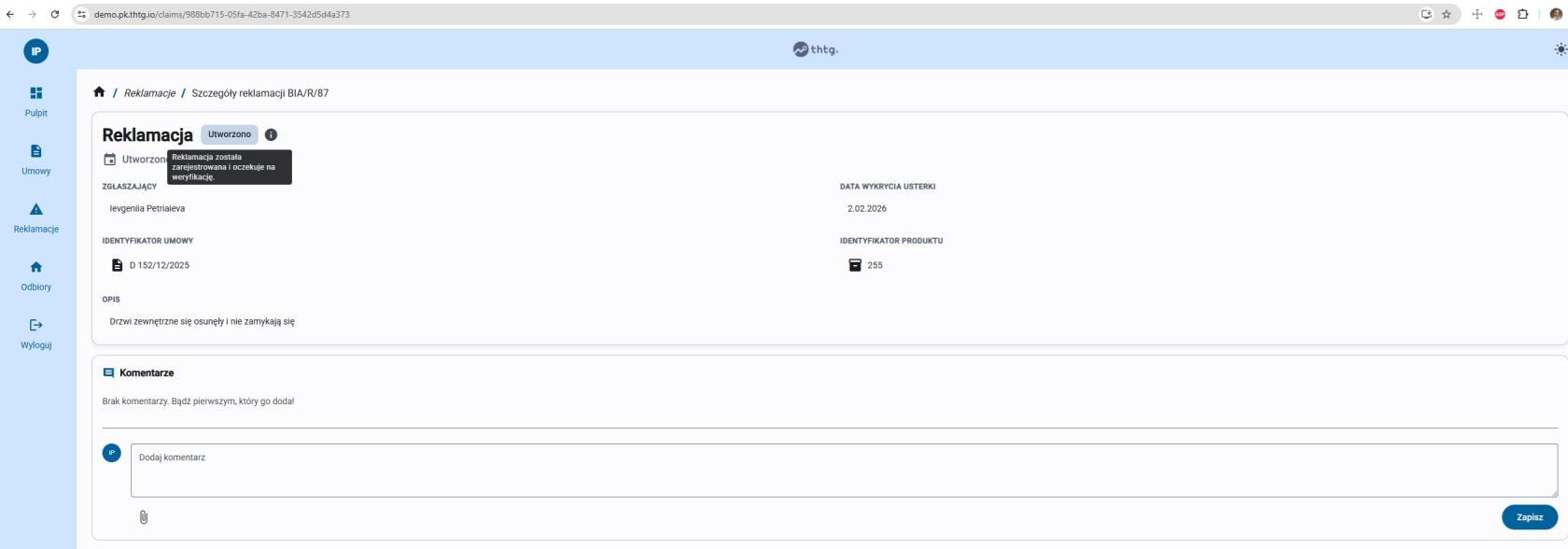Click the home icon in the breadcrumb
Screen dimensions: 1568x549
[x=99, y=92]
